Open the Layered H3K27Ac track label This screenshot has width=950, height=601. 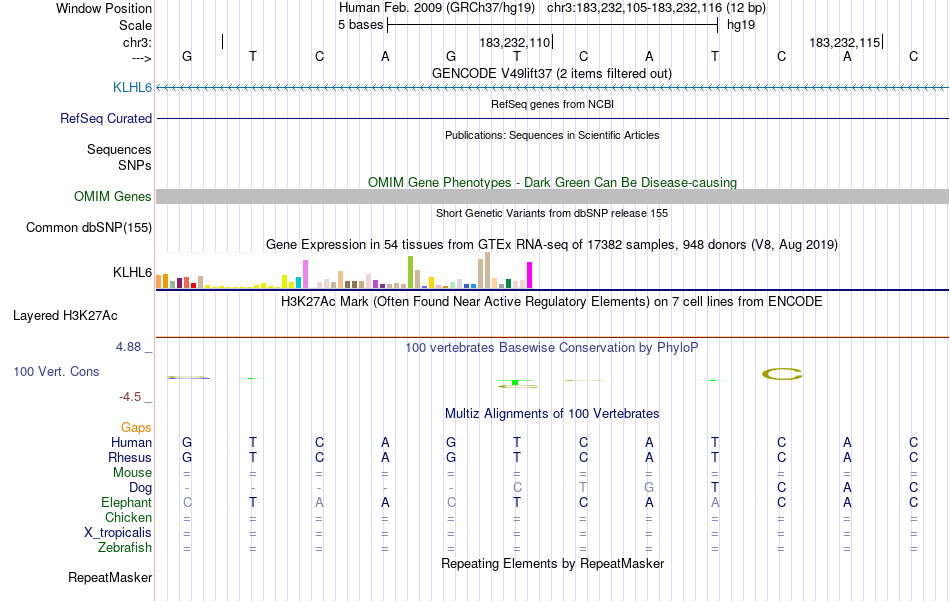pos(65,316)
